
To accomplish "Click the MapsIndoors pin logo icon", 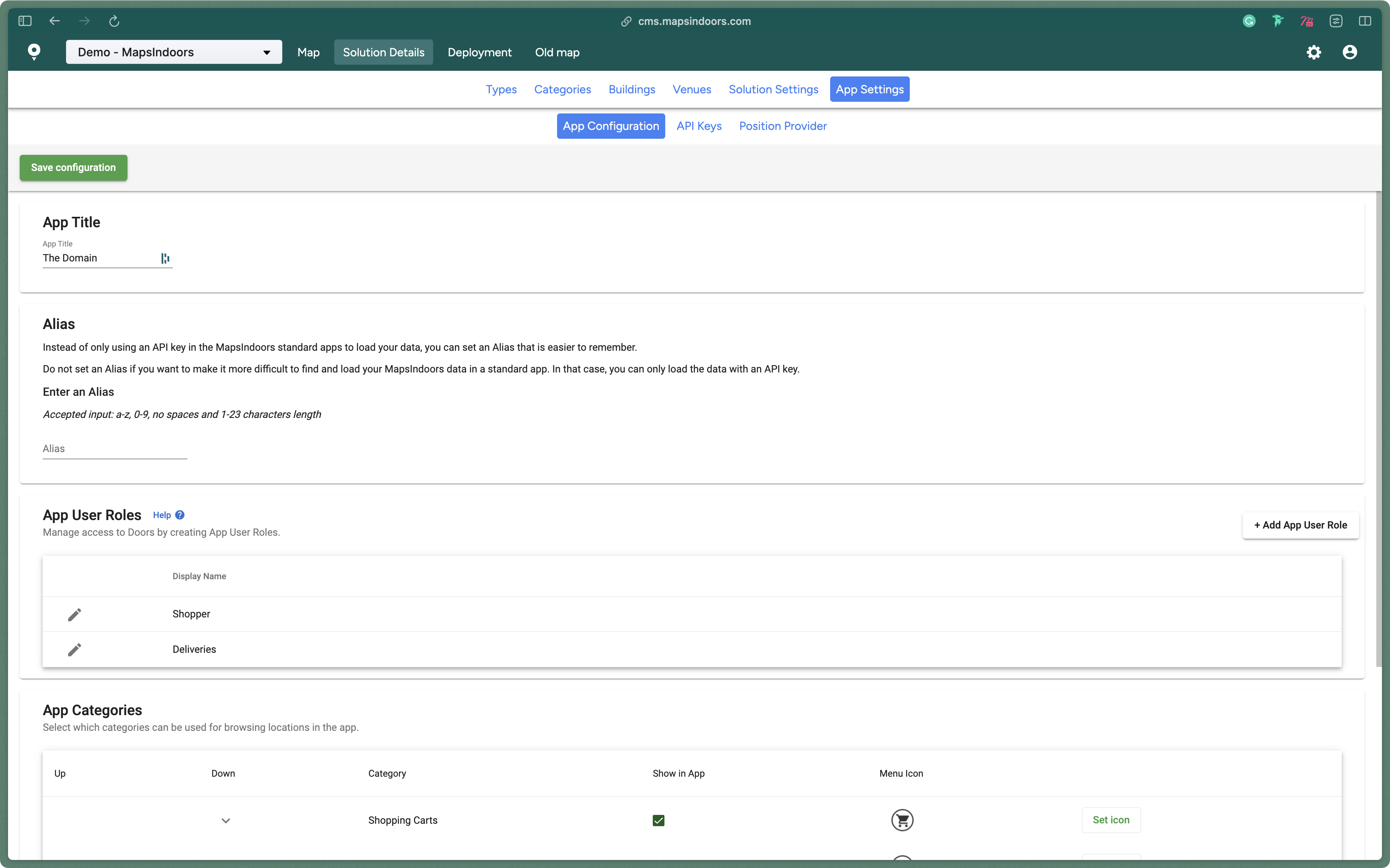I will [x=35, y=51].
